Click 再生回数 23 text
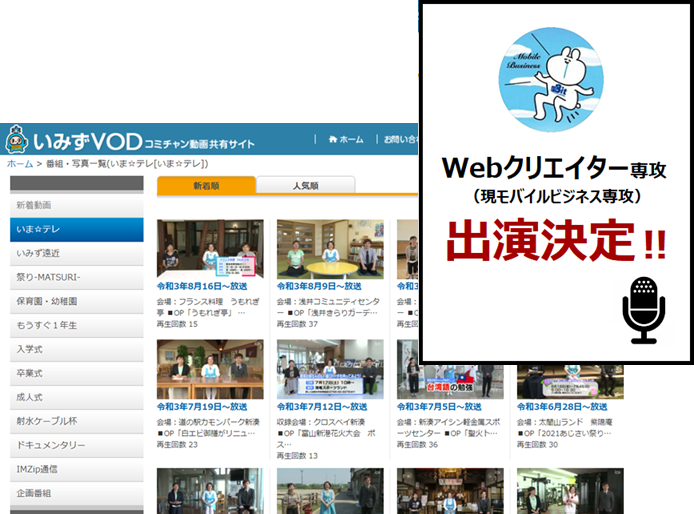Screen dimensions: 694x514 (x=177, y=445)
